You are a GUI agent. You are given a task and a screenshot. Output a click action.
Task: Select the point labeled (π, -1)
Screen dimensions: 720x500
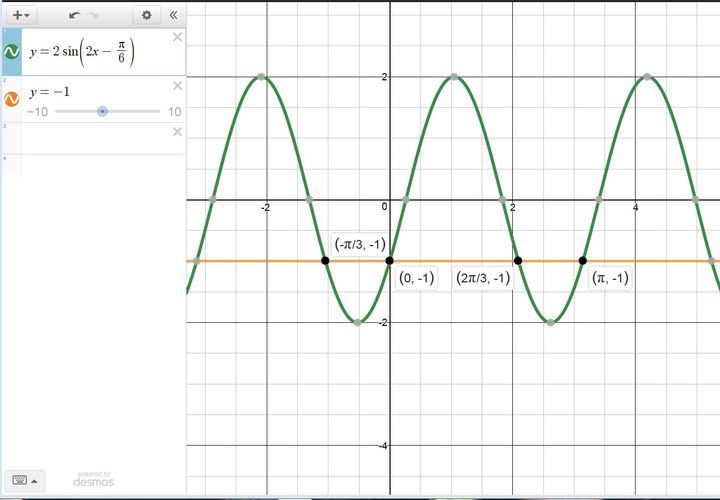click(x=582, y=261)
